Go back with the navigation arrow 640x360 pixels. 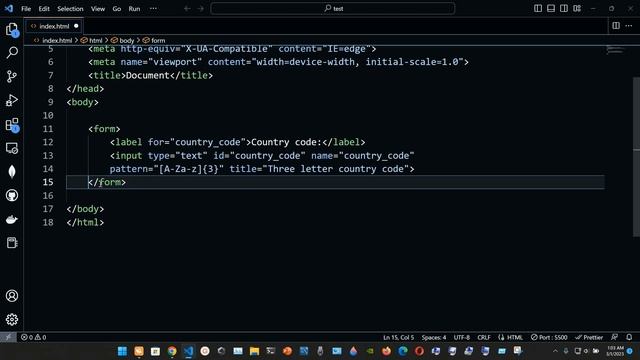pyautogui.click(x=187, y=8)
